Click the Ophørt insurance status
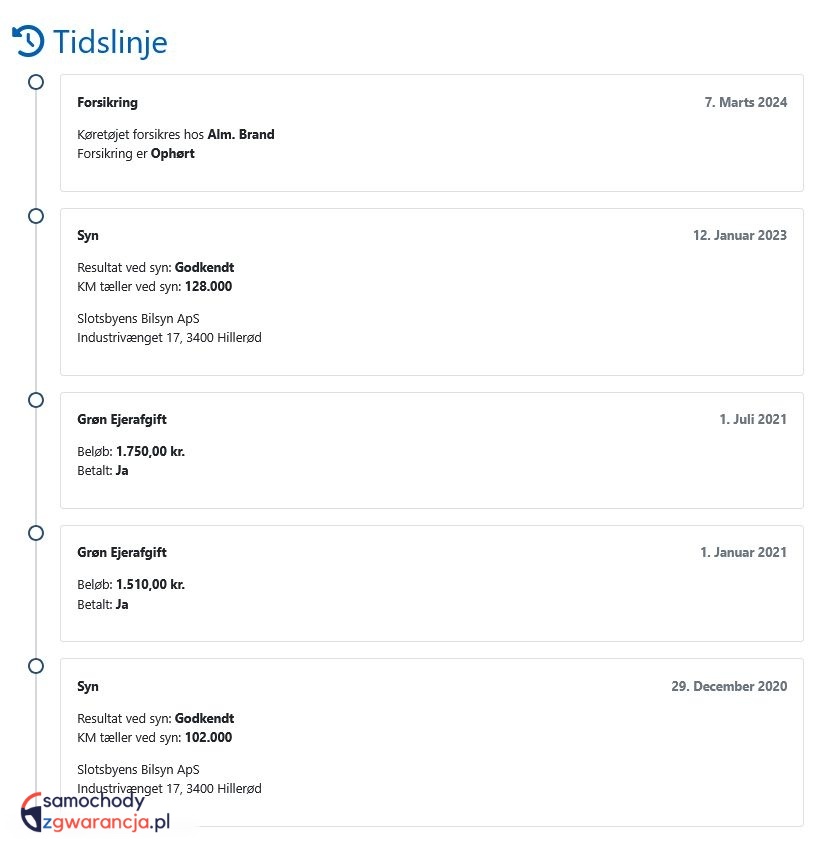 point(172,153)
